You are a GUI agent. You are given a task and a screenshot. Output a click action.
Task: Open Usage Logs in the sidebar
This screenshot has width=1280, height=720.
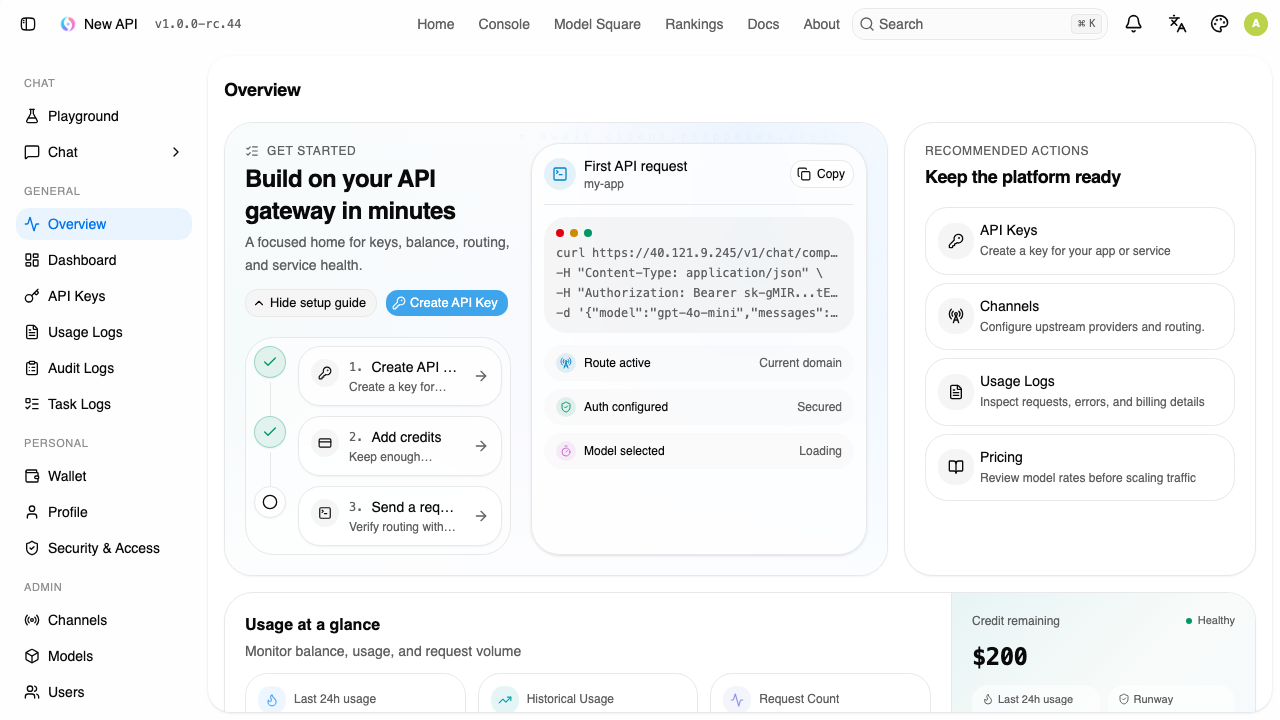point(104,332)
